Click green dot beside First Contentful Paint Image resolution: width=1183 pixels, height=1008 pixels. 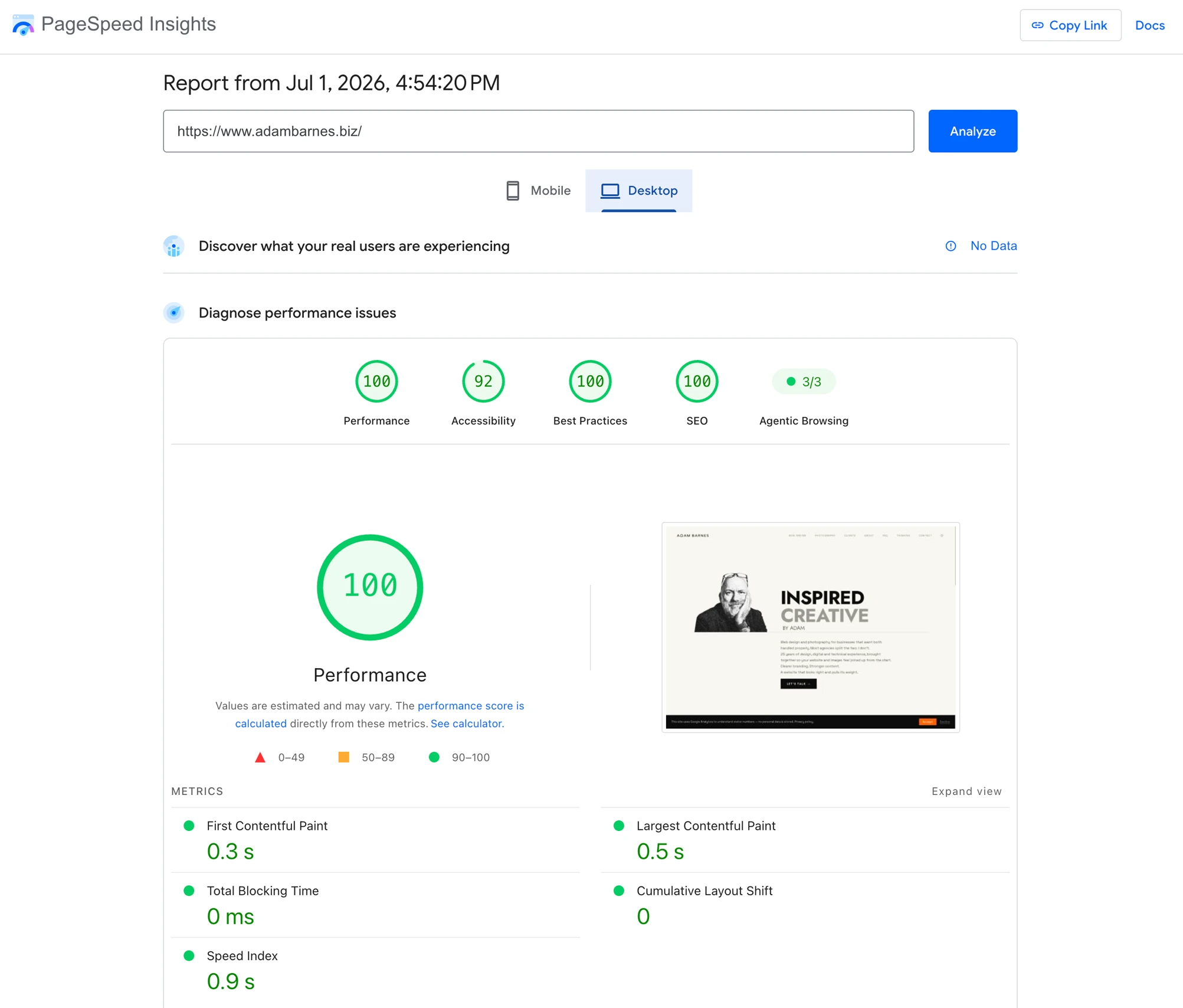tap(189, 826)
